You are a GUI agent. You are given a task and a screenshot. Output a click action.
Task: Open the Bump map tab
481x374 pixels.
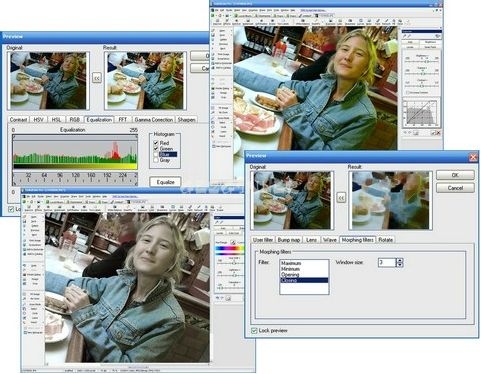pos(289,240)
